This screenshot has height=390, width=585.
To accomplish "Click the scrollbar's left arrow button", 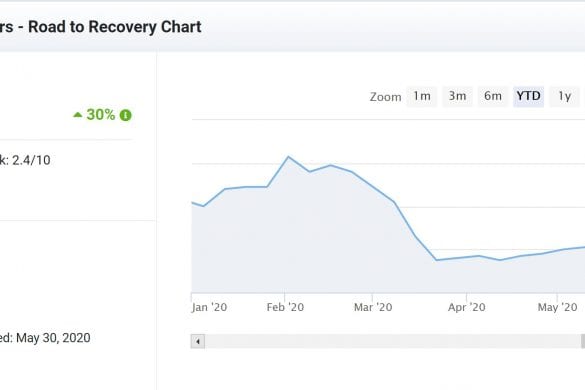I will pyautogui.click(x=198, y=341).
